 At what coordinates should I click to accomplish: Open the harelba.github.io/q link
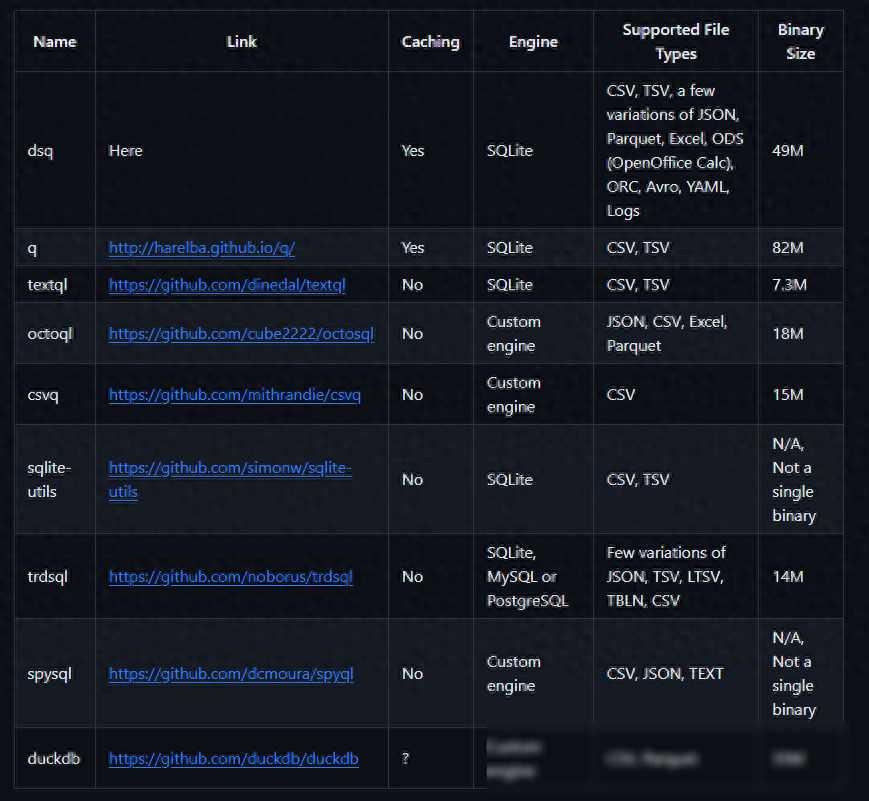[201, 248]
